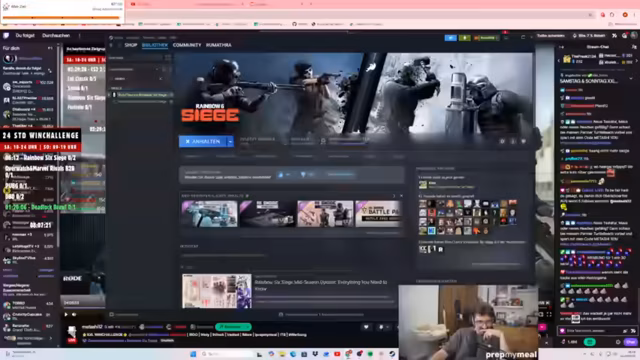Open the COMMUNITY tab in Steam
This screenshot has height=360, width=640.
pos(187,45)
